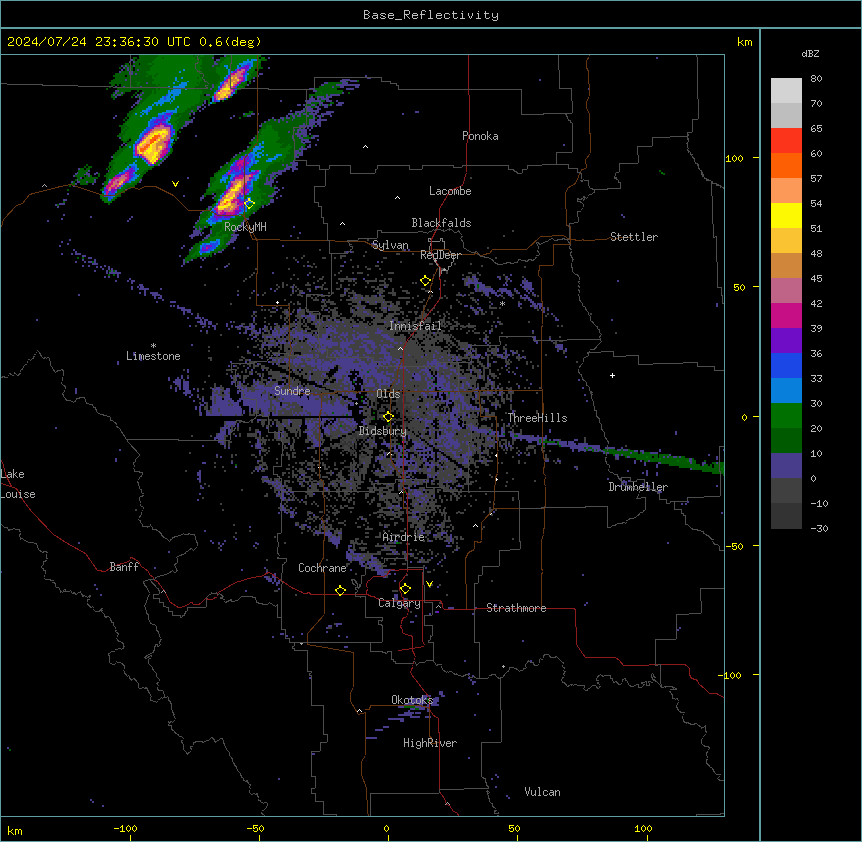Click the Airdrie city label

[404, 537]
